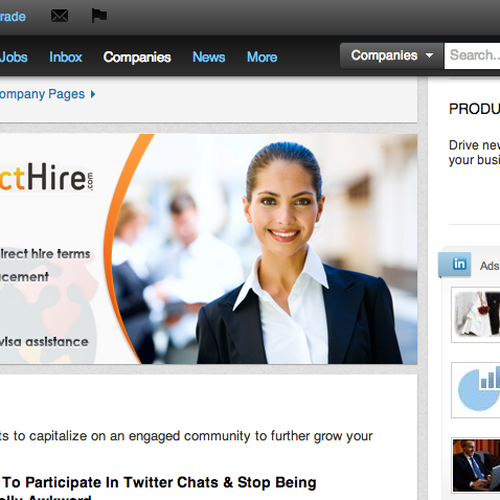Click the Company Pages link

pyautogui.click(x=42, y=94)
